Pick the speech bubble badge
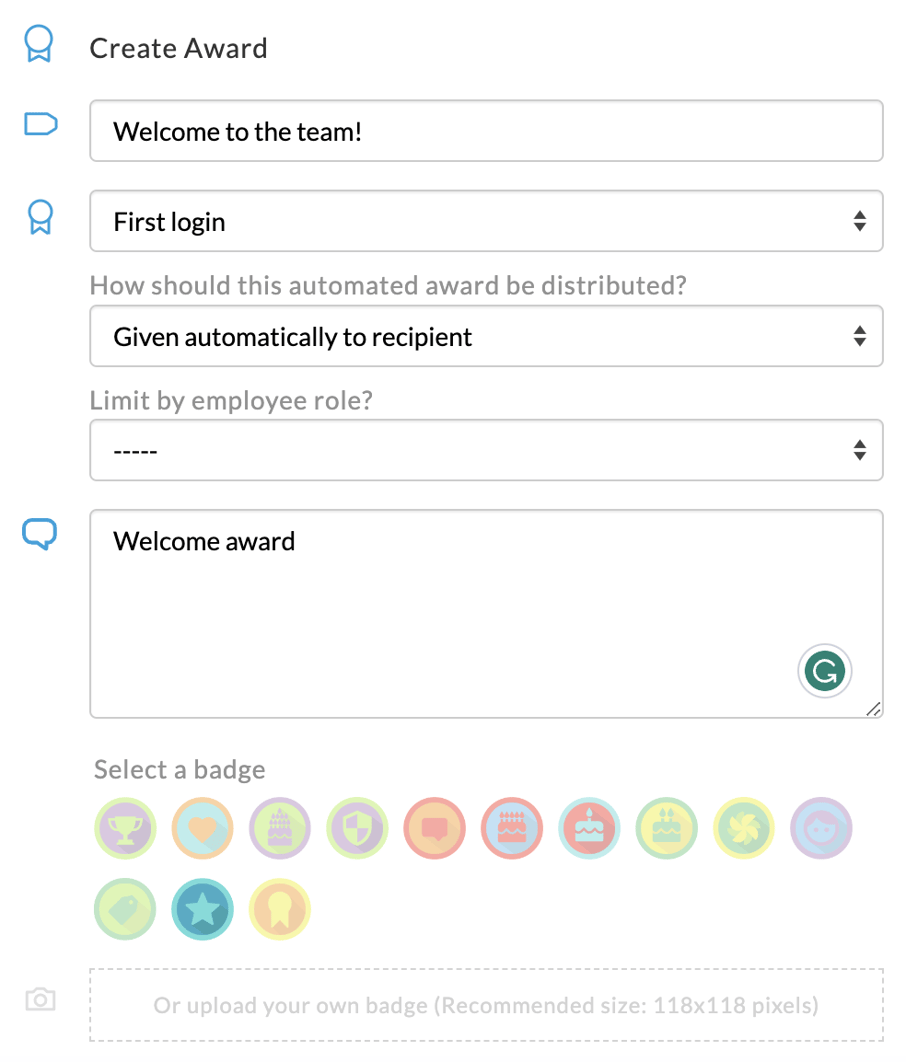The height and width of the screenshot is (1062, 906). point(434,828)
